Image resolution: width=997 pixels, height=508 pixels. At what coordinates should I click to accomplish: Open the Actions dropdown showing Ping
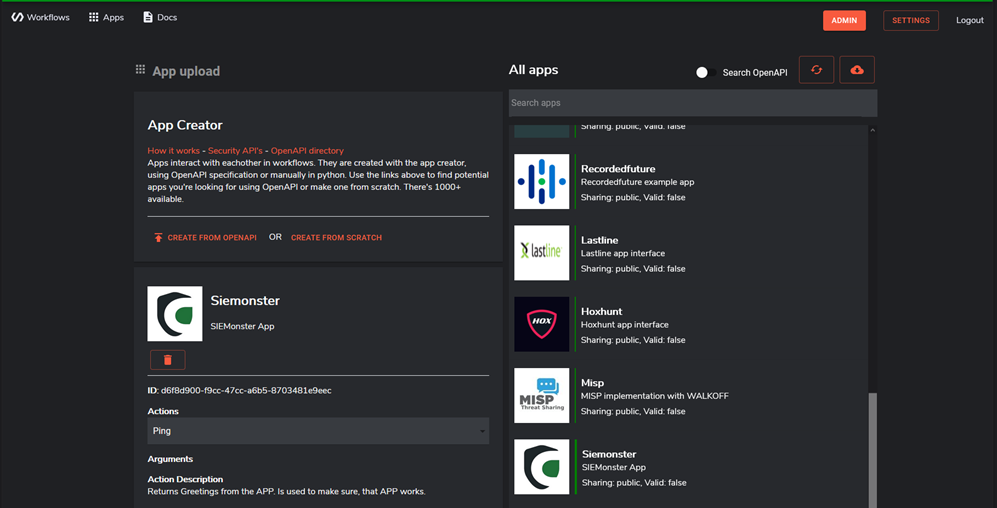point(318,430)
